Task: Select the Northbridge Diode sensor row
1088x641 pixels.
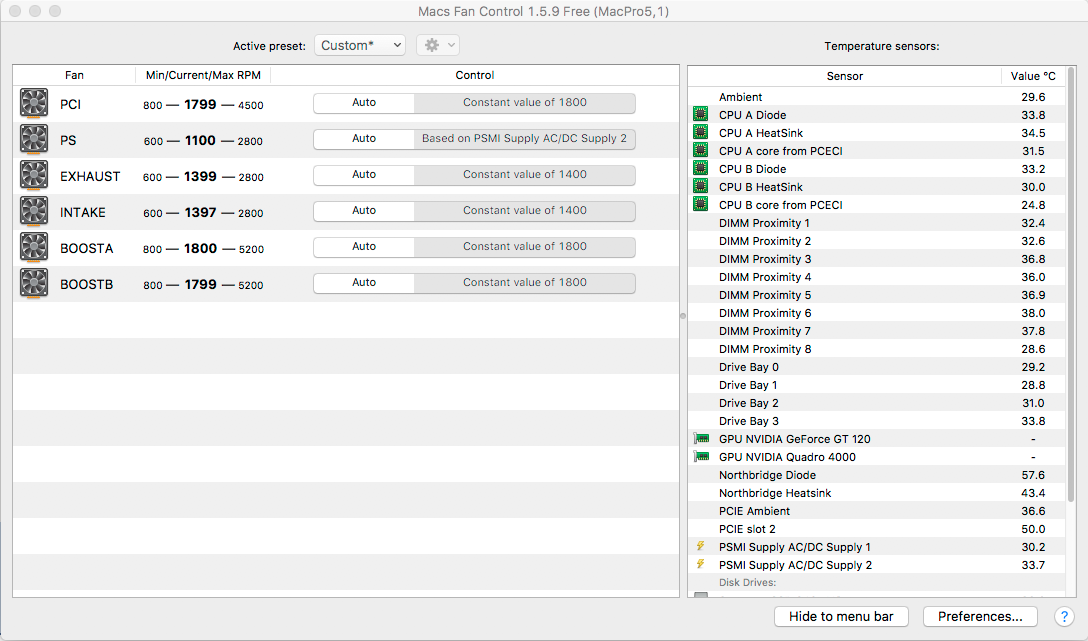Action: point(876,475)
